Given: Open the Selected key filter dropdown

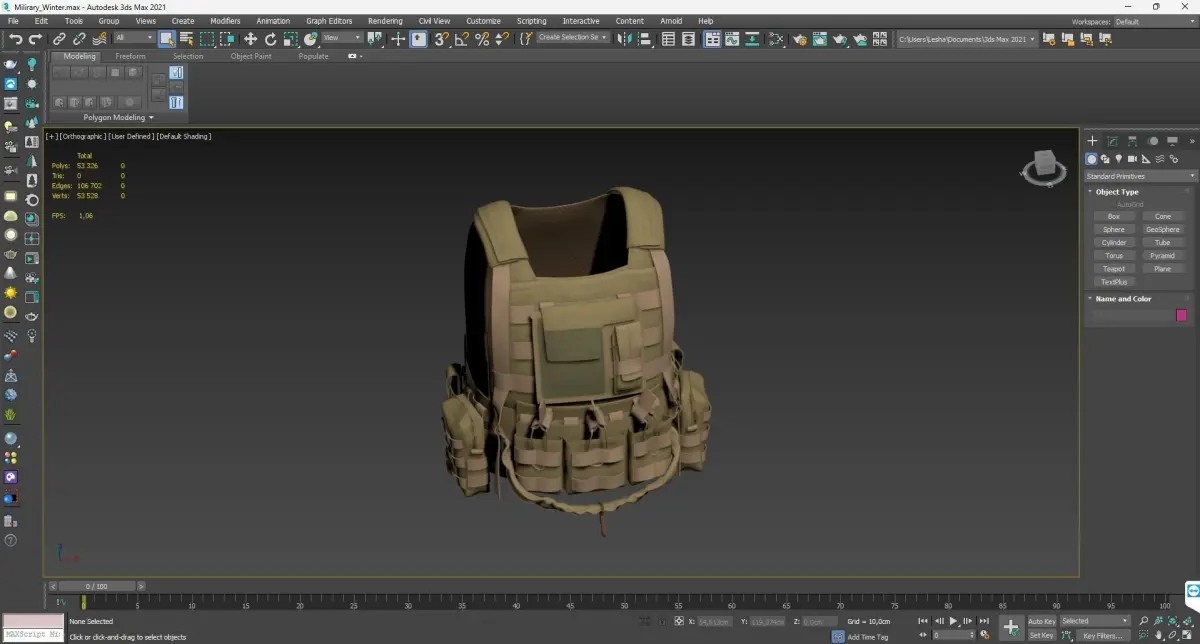Looking at the screenshot, I should pyautogui.click(x=1096, y=621).
